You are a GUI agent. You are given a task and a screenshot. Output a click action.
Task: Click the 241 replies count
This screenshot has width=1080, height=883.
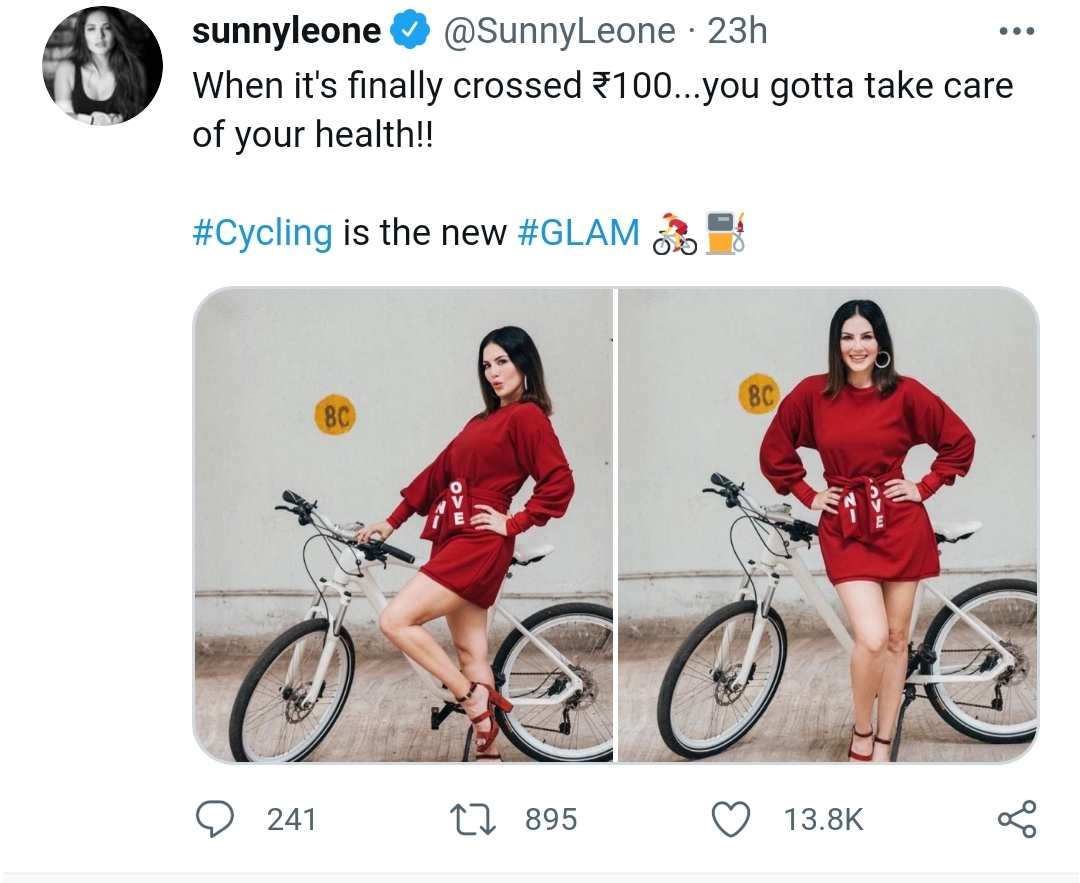tap(291, 820)
